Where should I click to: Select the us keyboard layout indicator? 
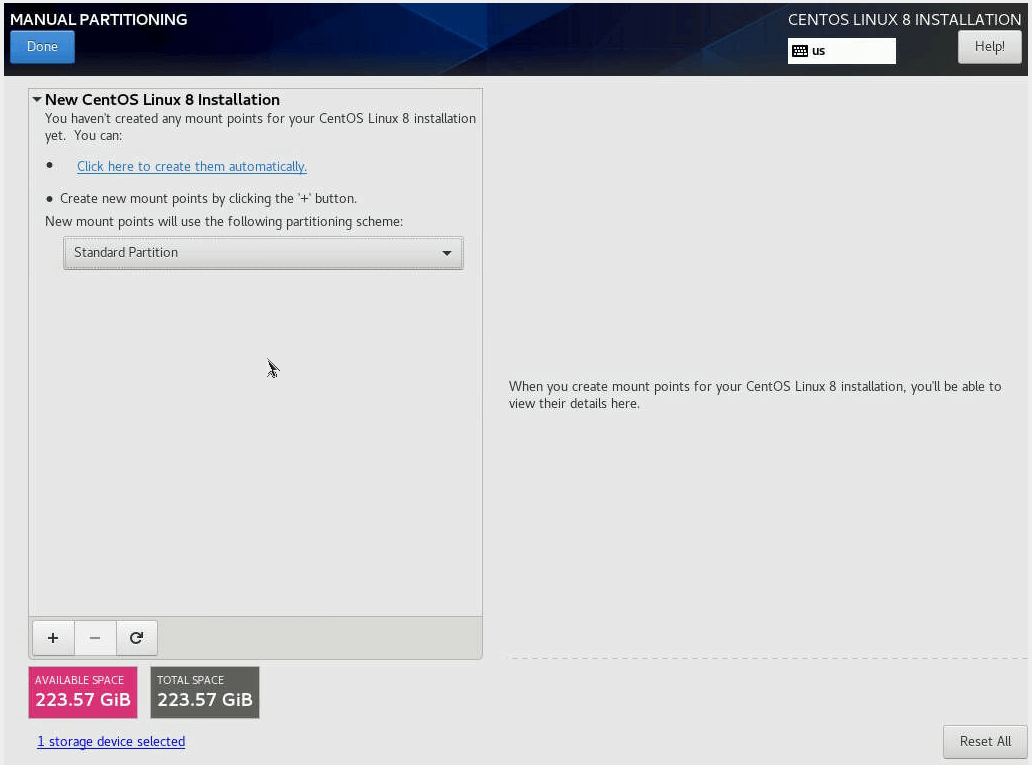click(842, 51)
